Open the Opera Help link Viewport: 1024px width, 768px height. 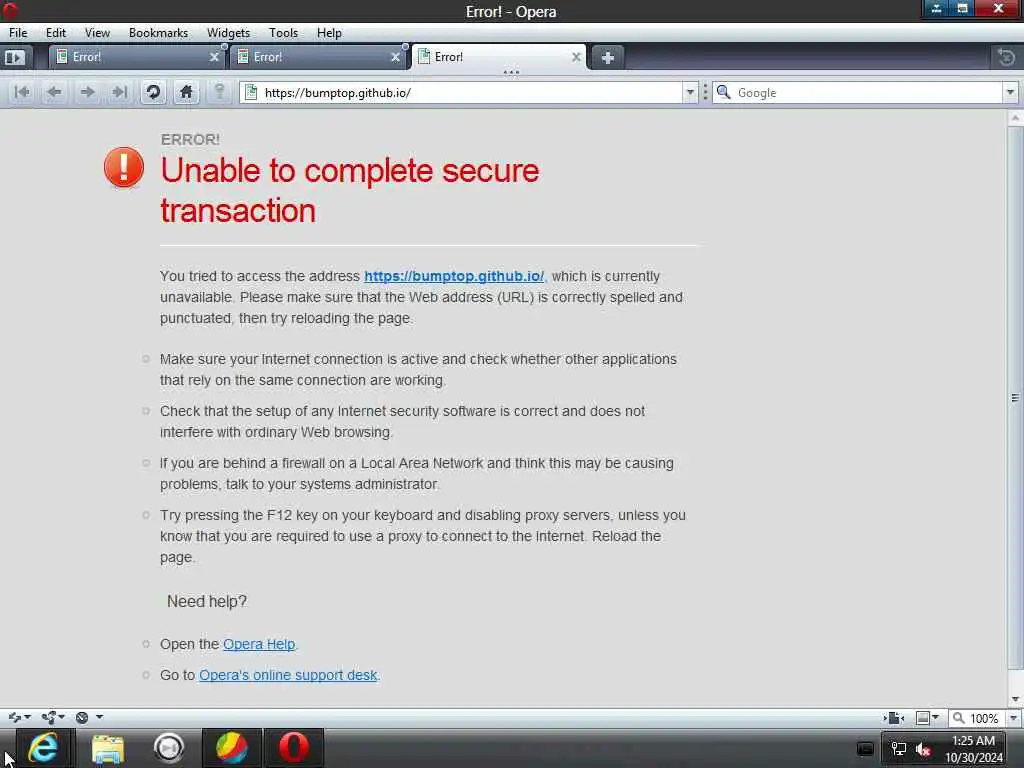(x=259, y=644)
